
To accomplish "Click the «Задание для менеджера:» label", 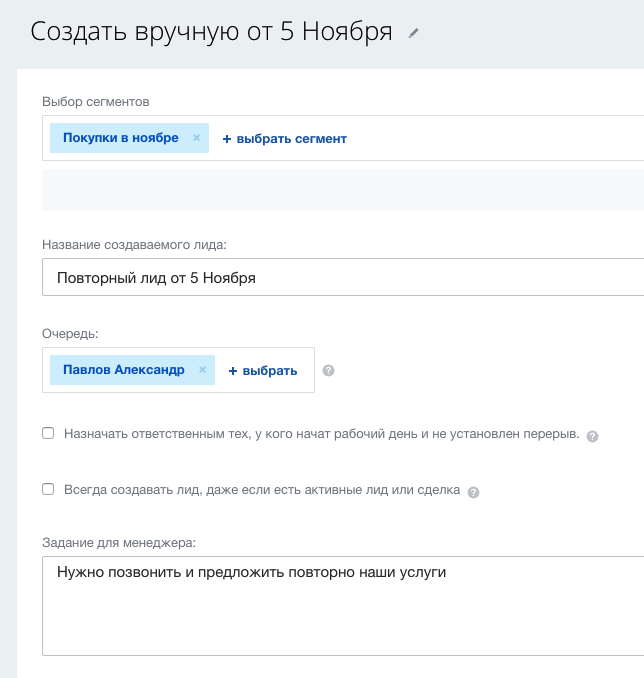I will (x=119, y=543).
